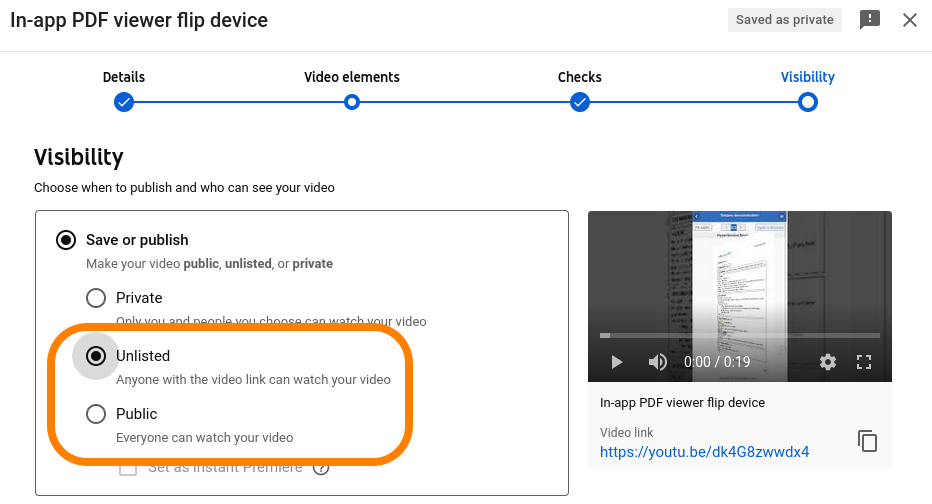Jump to the Checks step
932x504 pixels.
580,101
